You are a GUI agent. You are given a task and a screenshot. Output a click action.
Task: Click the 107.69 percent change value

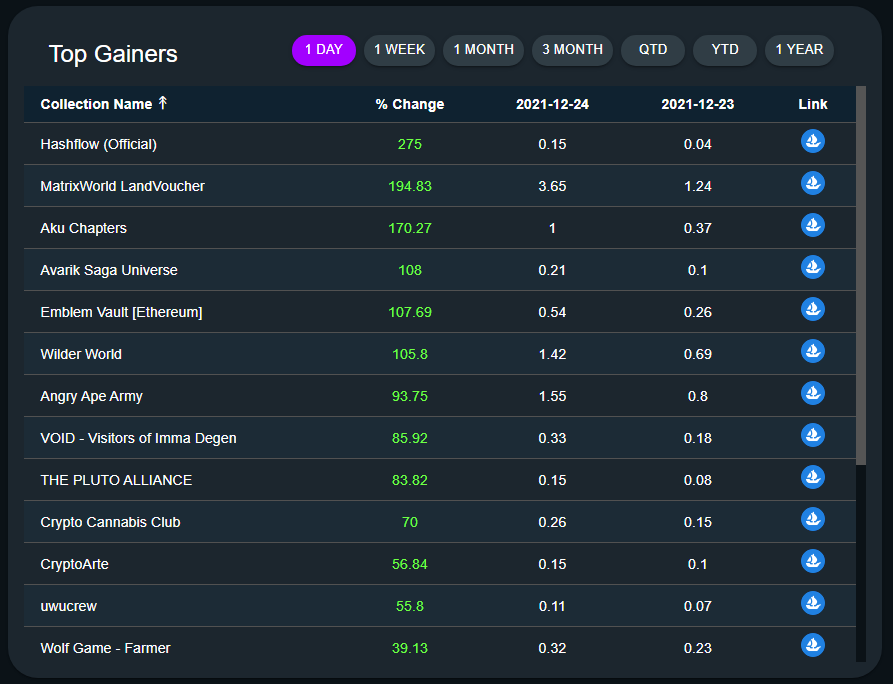(x=410, y=312)
